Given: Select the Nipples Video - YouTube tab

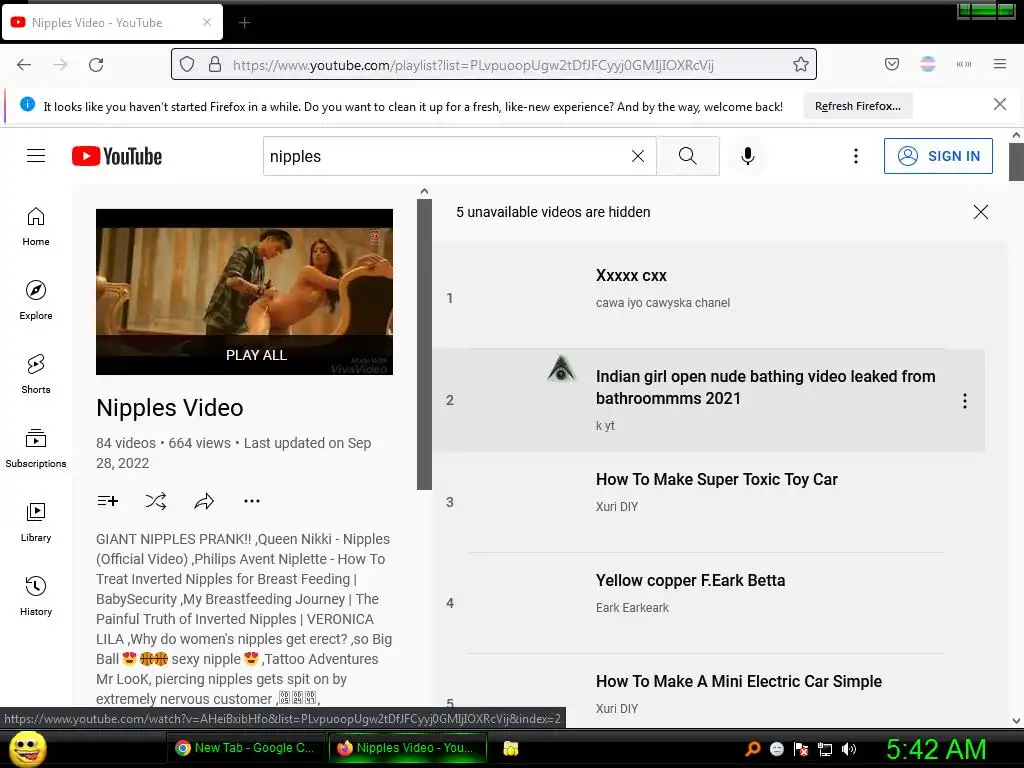Looking at the screenshot, I should coord(112,22).
